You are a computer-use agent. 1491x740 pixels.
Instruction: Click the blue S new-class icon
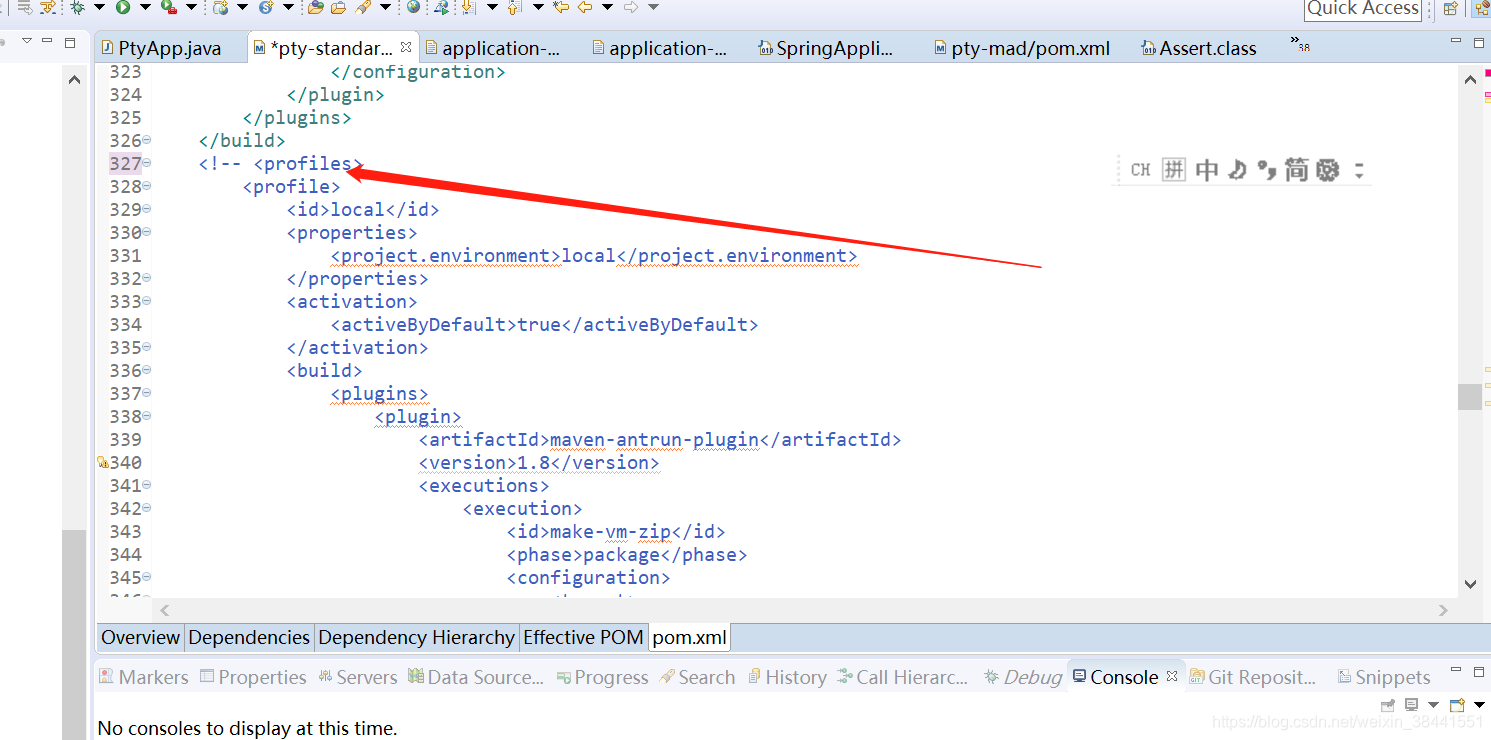click(x=266, y=7)
